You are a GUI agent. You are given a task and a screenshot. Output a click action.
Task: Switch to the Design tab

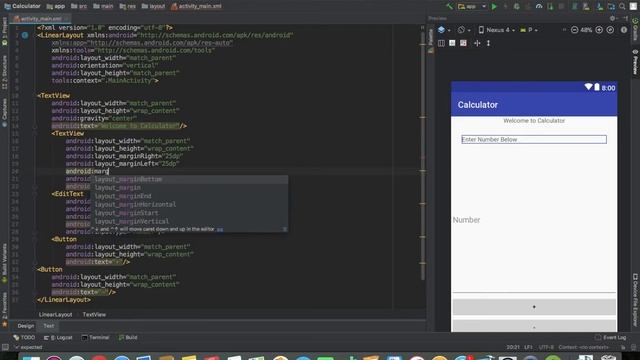[x=26, y=326]
